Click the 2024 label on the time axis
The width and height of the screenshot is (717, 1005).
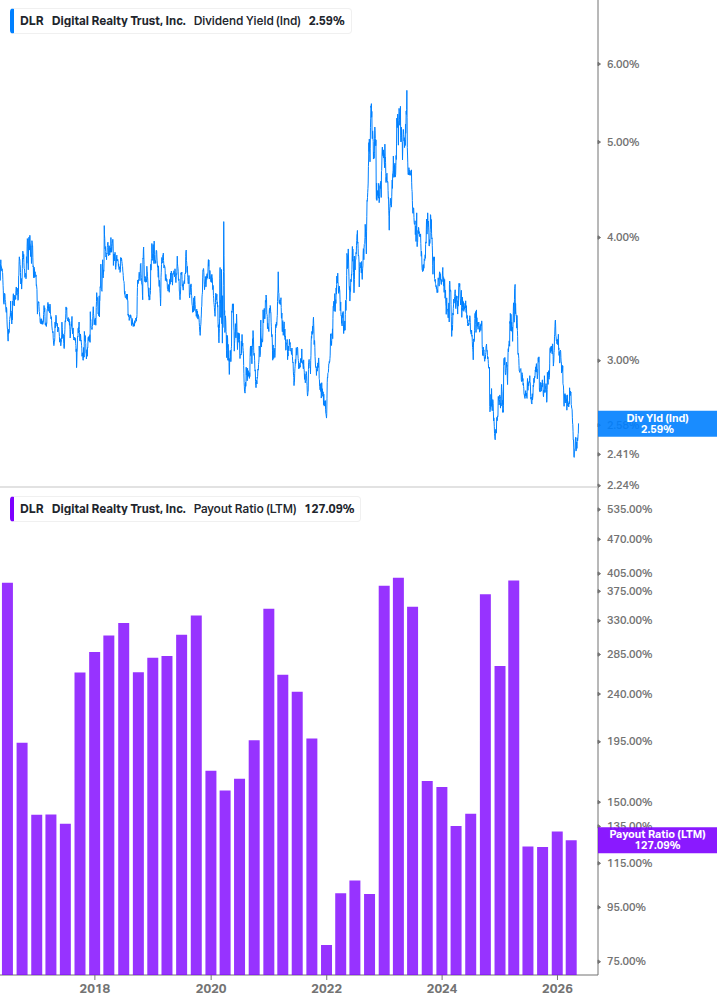click(442, 989)
